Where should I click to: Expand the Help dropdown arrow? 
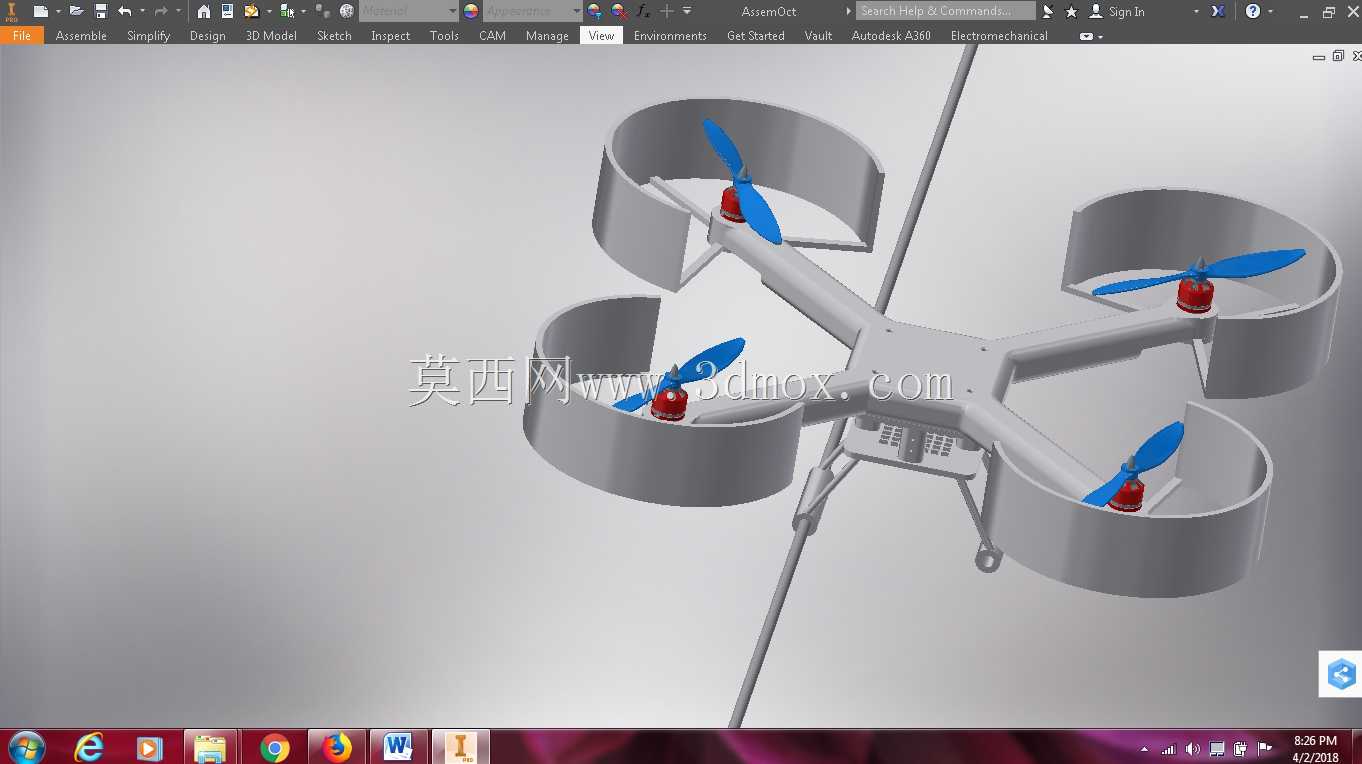pos(1271,11)
